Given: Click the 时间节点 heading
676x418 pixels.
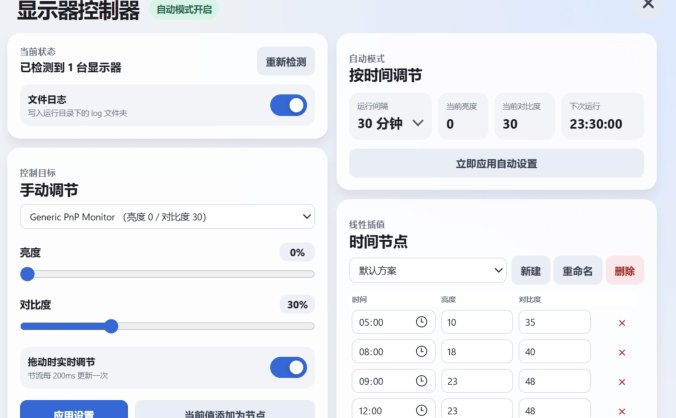Looking at the screenshot, I should click(378, 242).
